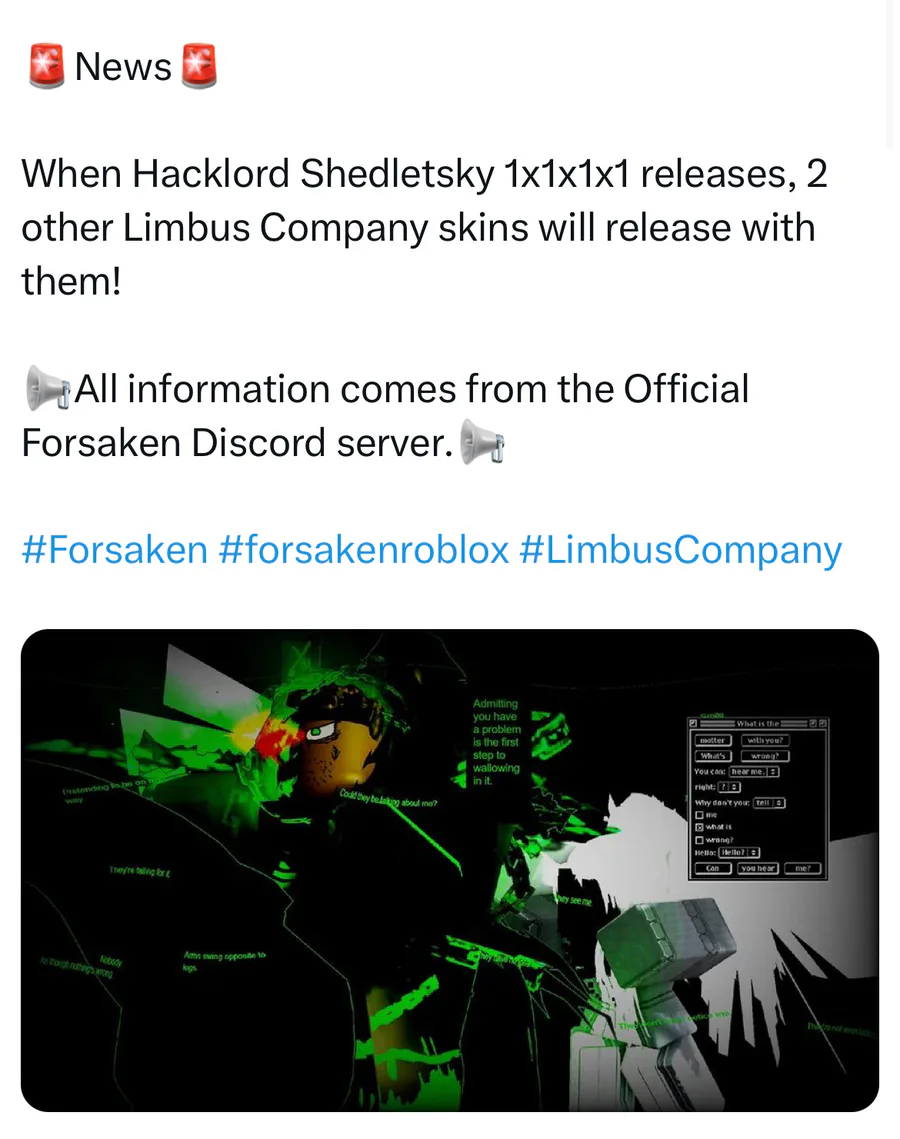Click the left title-bar icon of 'What is the' window
The height and width of the screenshot is (1139, 900).
pos(693,723)
